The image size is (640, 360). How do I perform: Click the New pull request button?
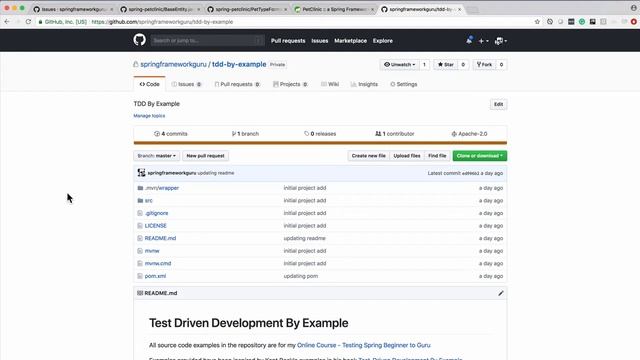pyautogui.click(x=205, y=156)
